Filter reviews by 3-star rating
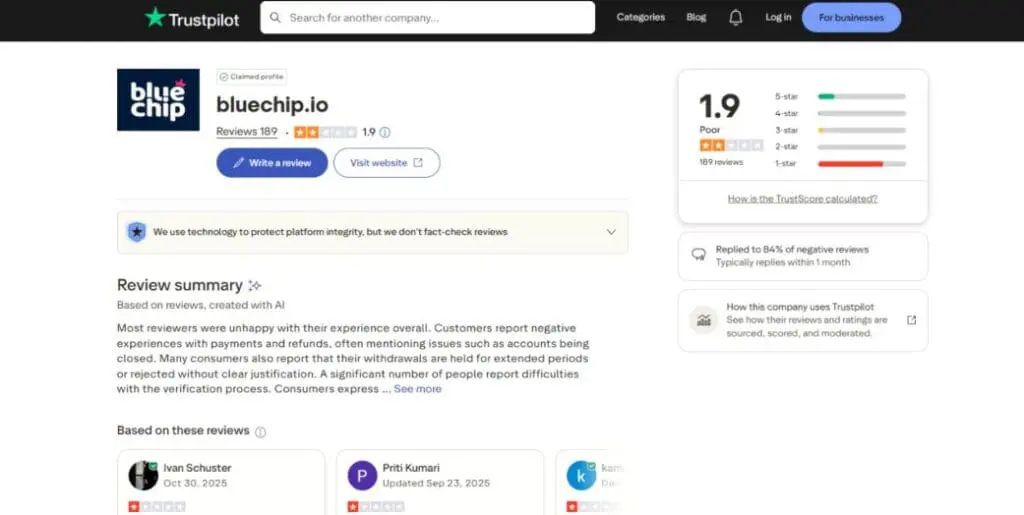Screen dimensions: 1024x515 861,130
